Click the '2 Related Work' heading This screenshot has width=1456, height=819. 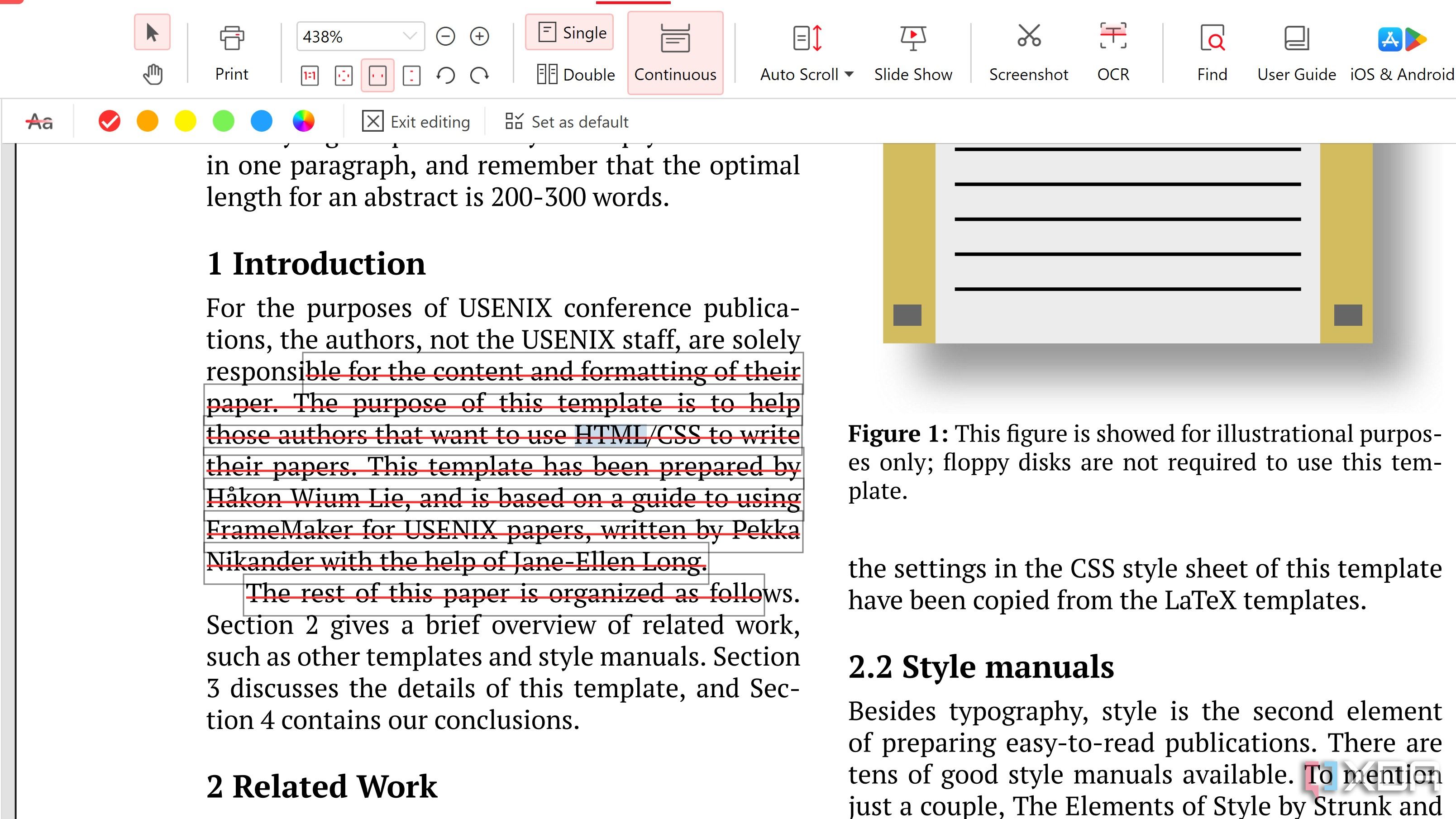322,787
